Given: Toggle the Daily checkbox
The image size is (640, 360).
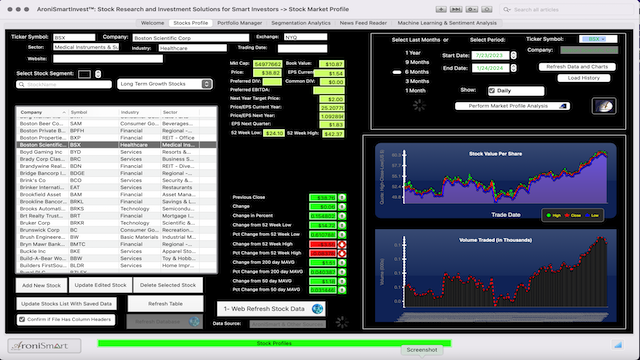Looking at the screenshot, I should point(492,91).
